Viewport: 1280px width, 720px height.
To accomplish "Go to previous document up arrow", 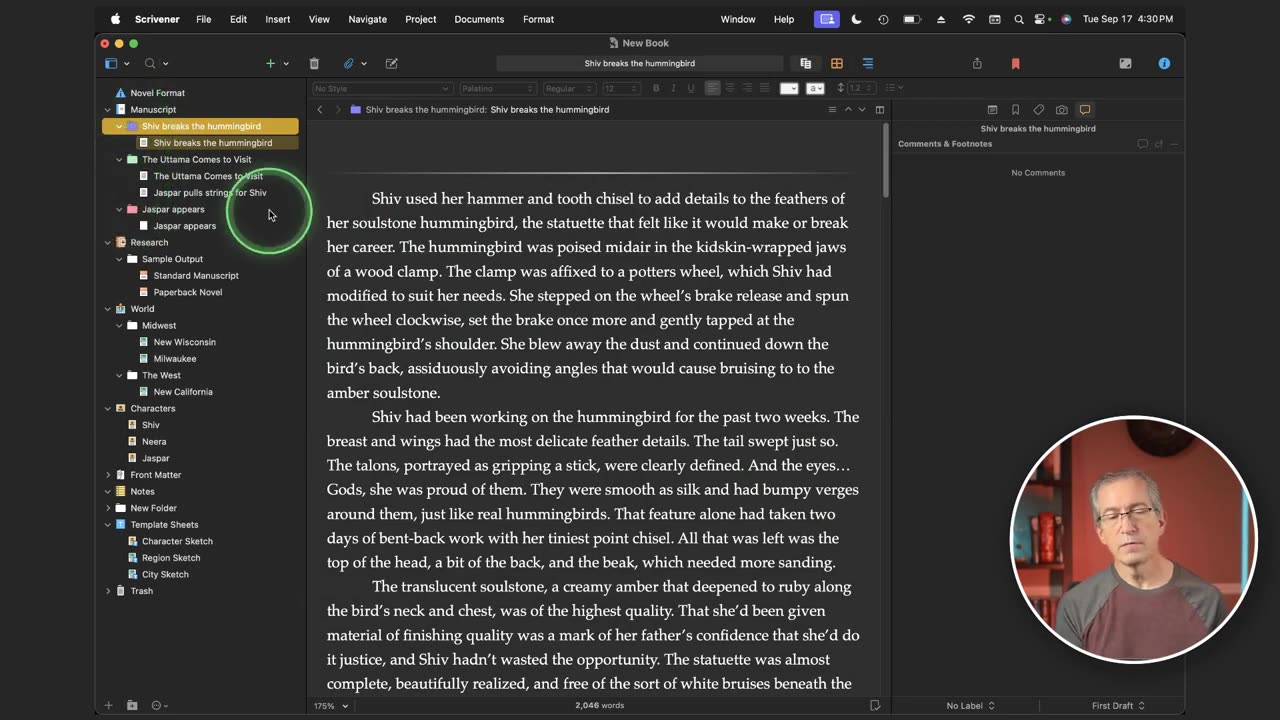I will [848, 110].
